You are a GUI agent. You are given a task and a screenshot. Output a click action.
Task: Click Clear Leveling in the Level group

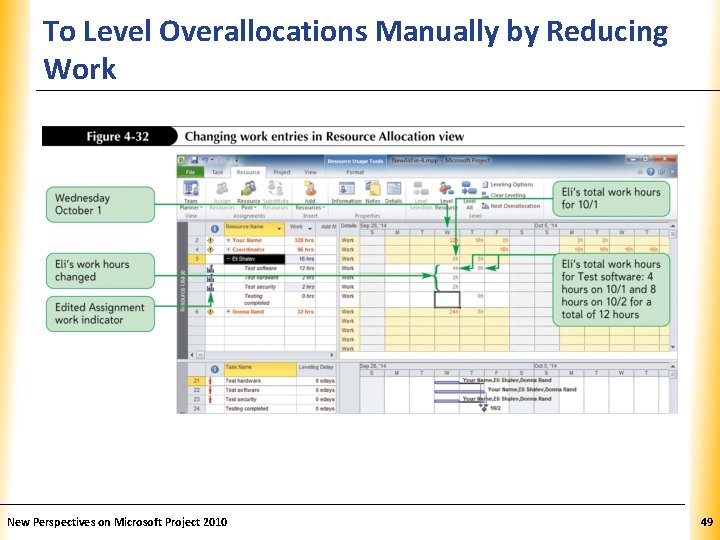coord(503,195)
